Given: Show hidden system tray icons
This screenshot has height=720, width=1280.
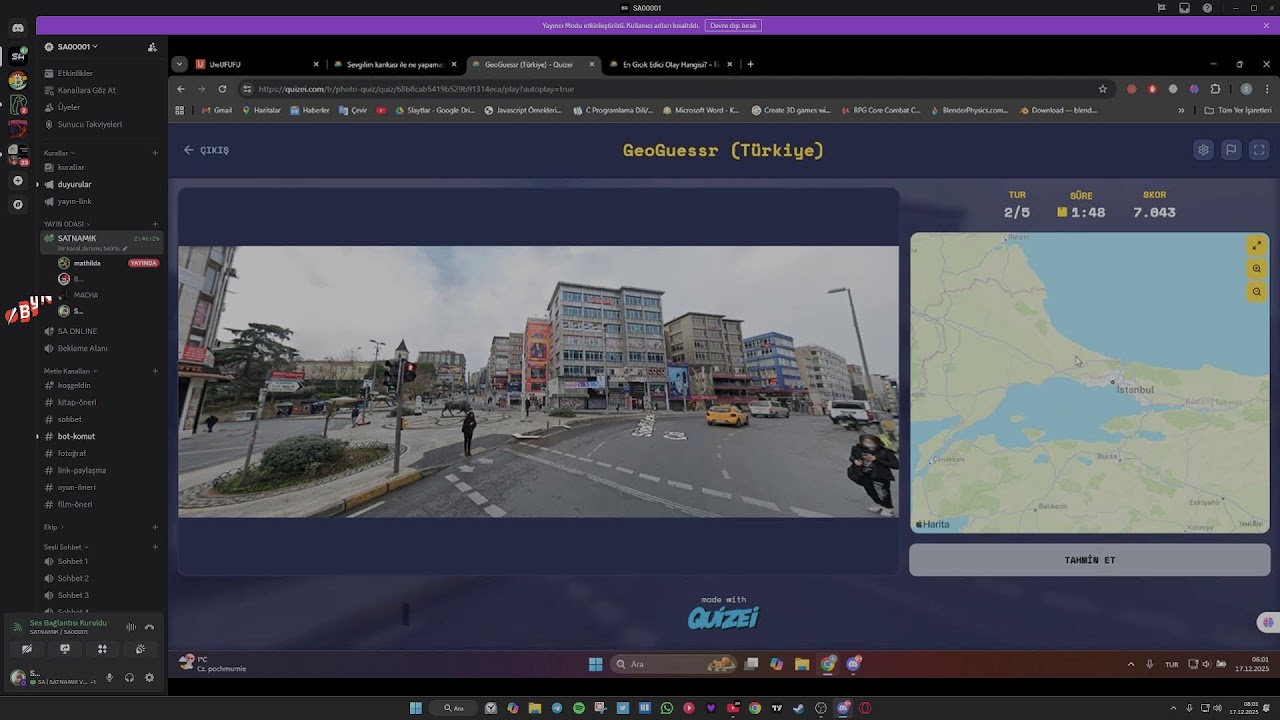Looking at the screenshot, I should [x=1131, y=664].
